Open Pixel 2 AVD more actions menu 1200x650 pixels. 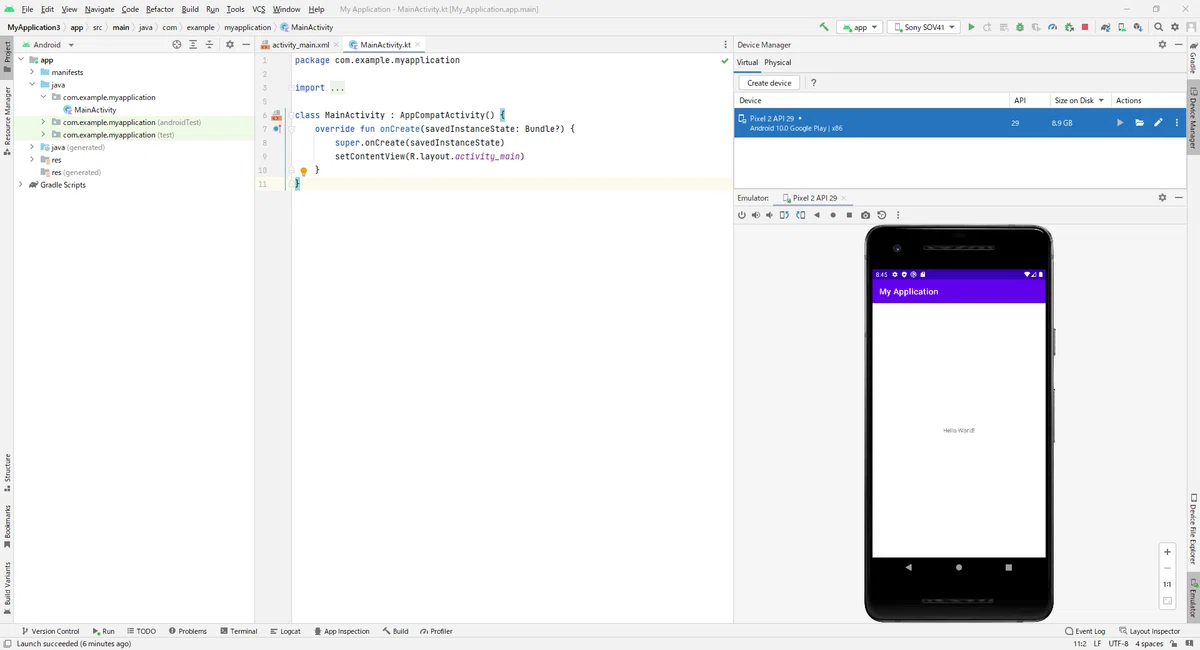[1177, 123]
